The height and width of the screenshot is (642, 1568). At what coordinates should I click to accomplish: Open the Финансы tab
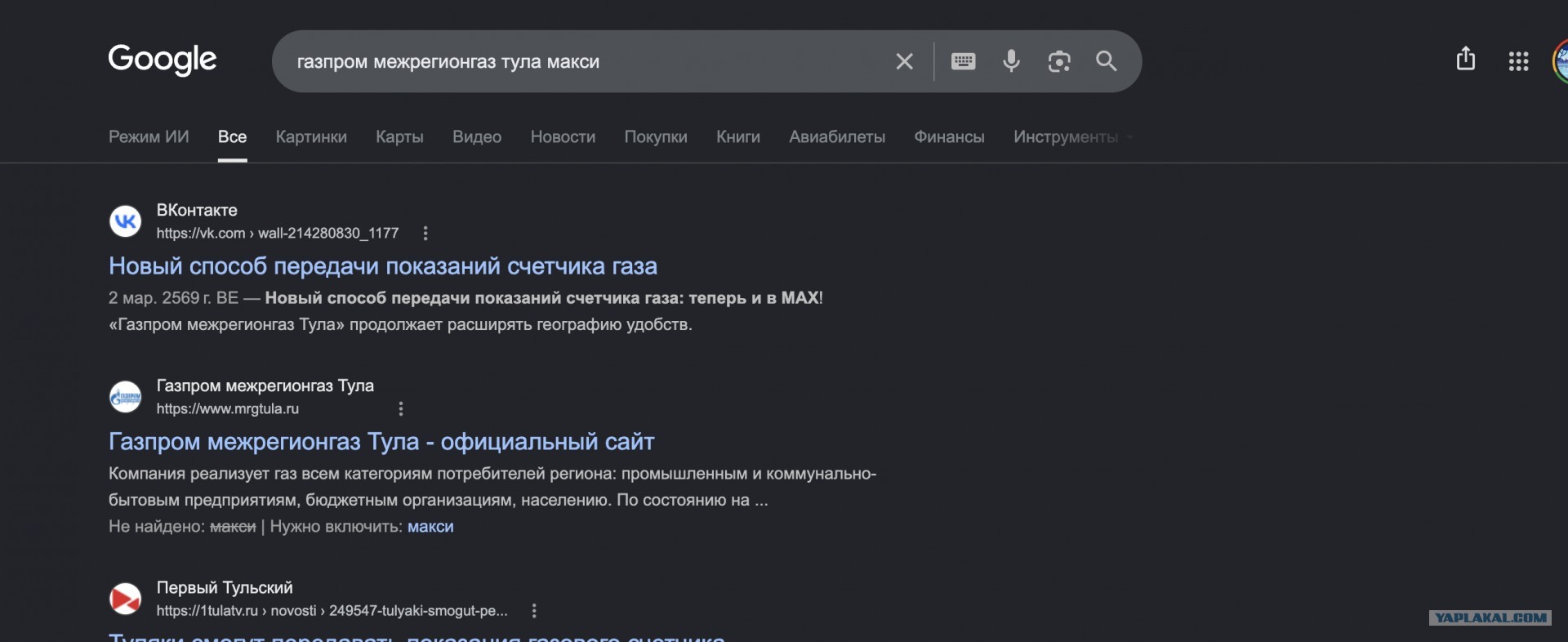pyautogui.click(x=949, y=136)
